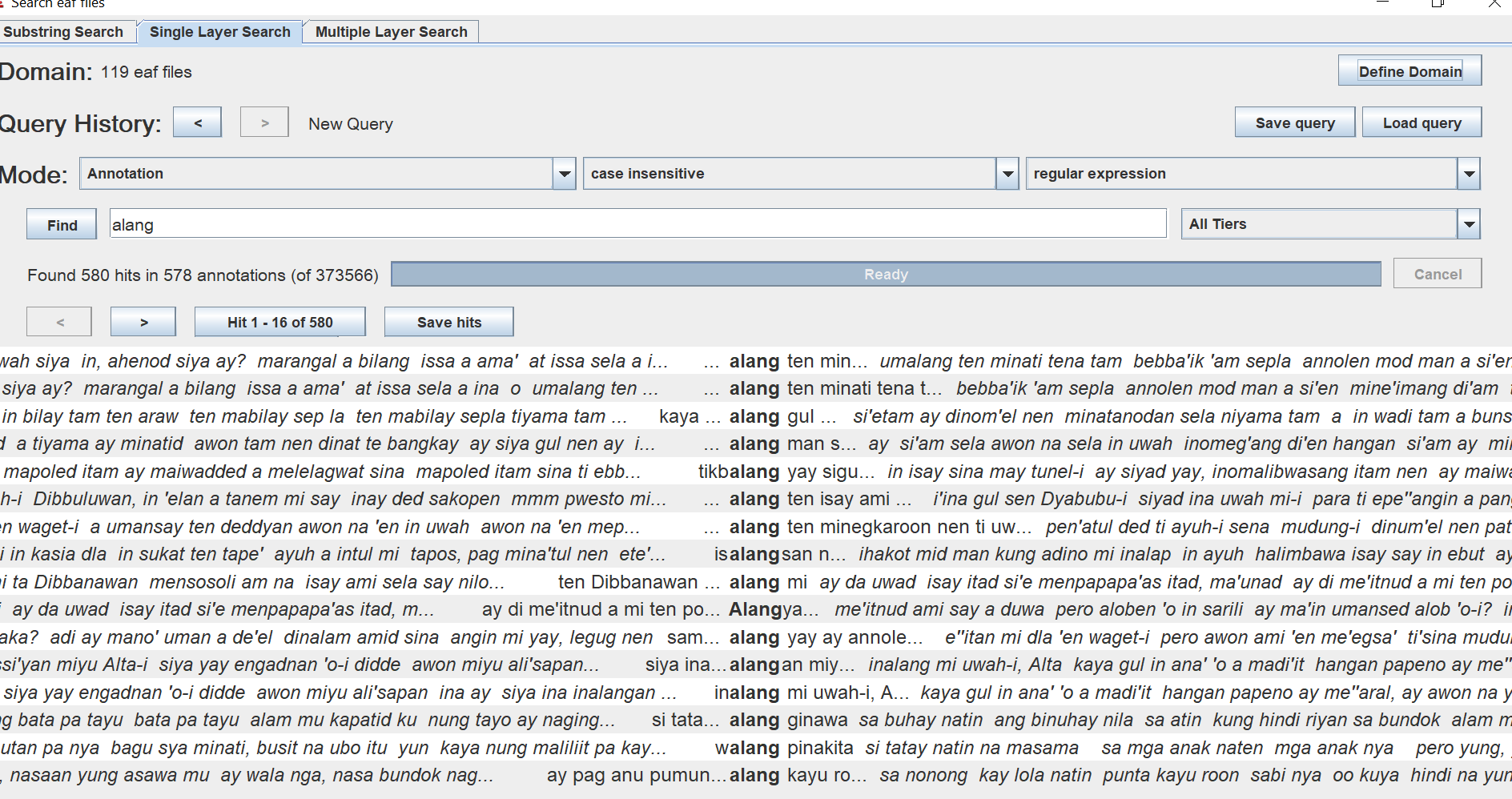Switch to Multiple Layer Search tab
Image resolution: width=1512 pixels, height=799 pixels.
pyautogui.click(x=391, y=32)
